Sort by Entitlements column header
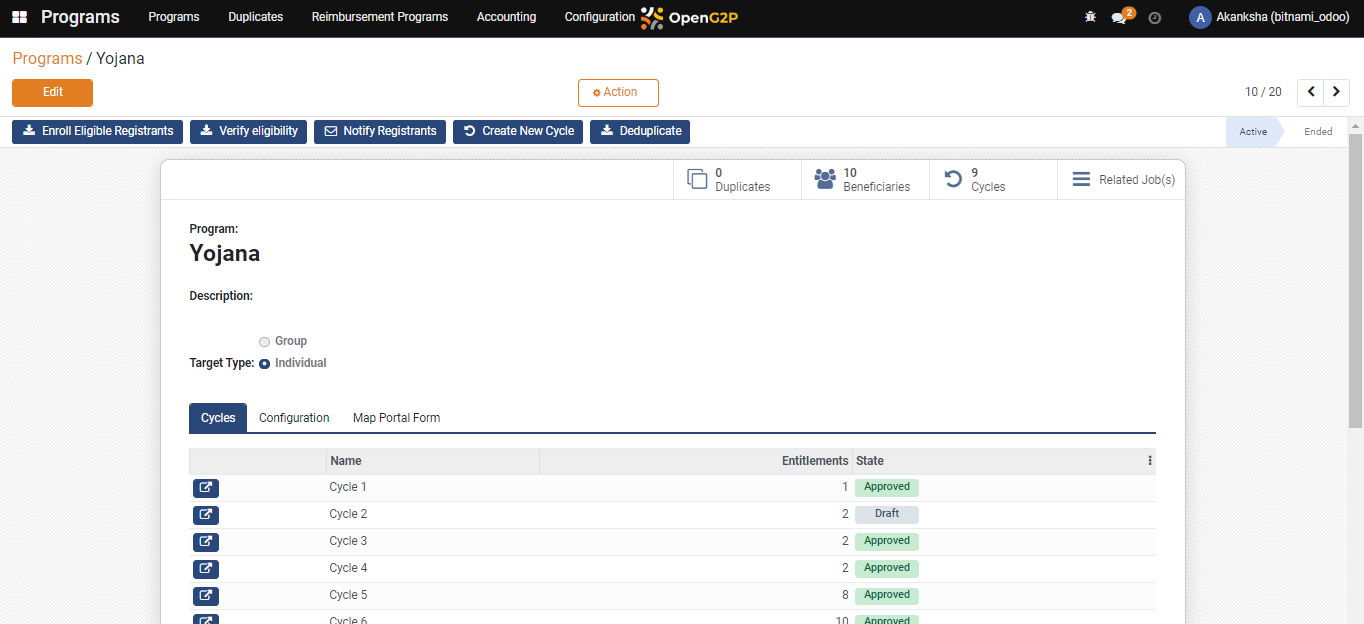Image resolution: width=1364 pixels, height=624 pixels. point(695,461)
